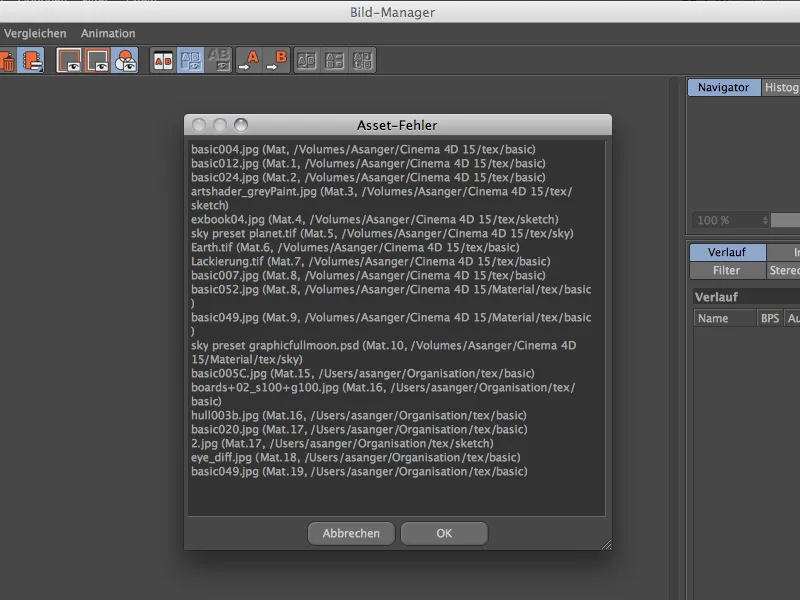
Task: Toggle the color channels circles visibility icon
Action: click(125, 60)
